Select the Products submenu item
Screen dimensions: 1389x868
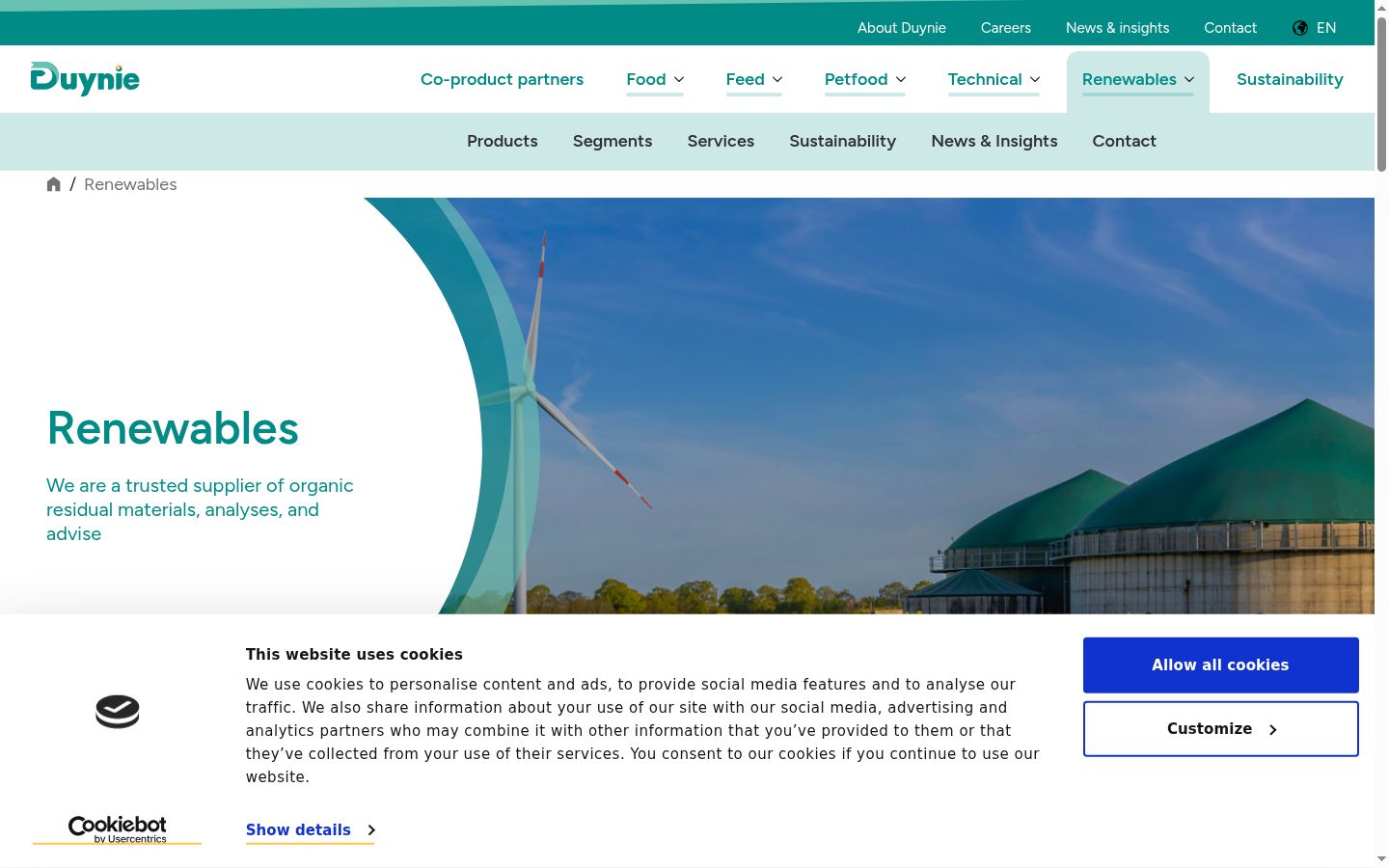(503, 141)
